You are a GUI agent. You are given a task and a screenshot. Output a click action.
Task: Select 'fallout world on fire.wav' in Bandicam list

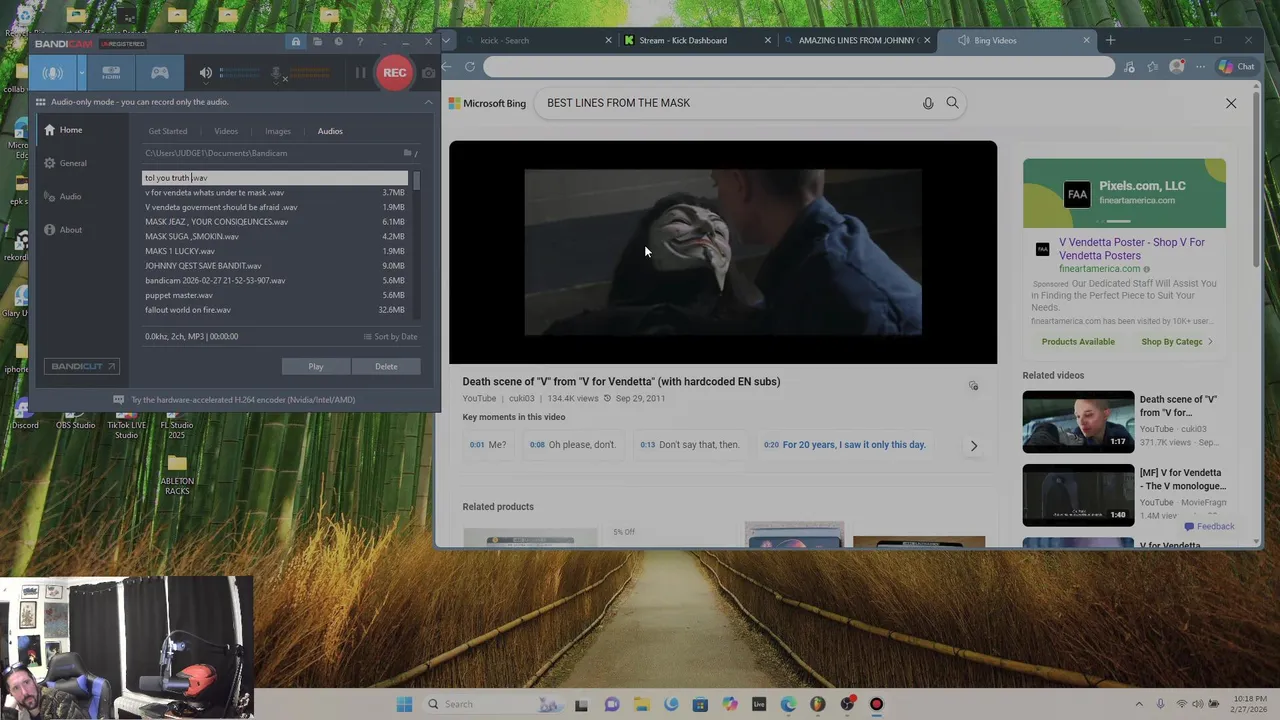[x=275, y=310]
